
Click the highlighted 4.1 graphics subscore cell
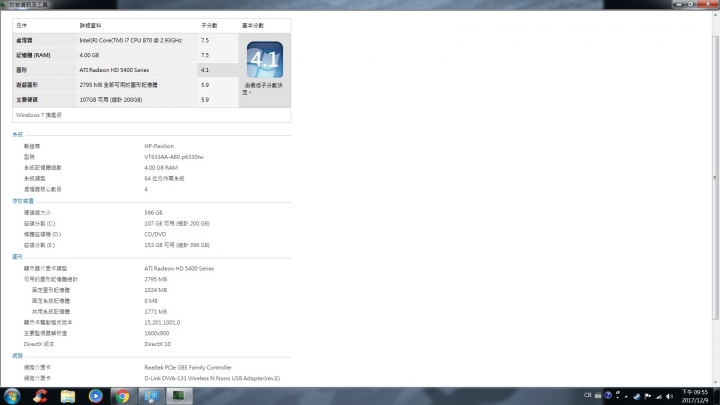click(x=218, y=70)
